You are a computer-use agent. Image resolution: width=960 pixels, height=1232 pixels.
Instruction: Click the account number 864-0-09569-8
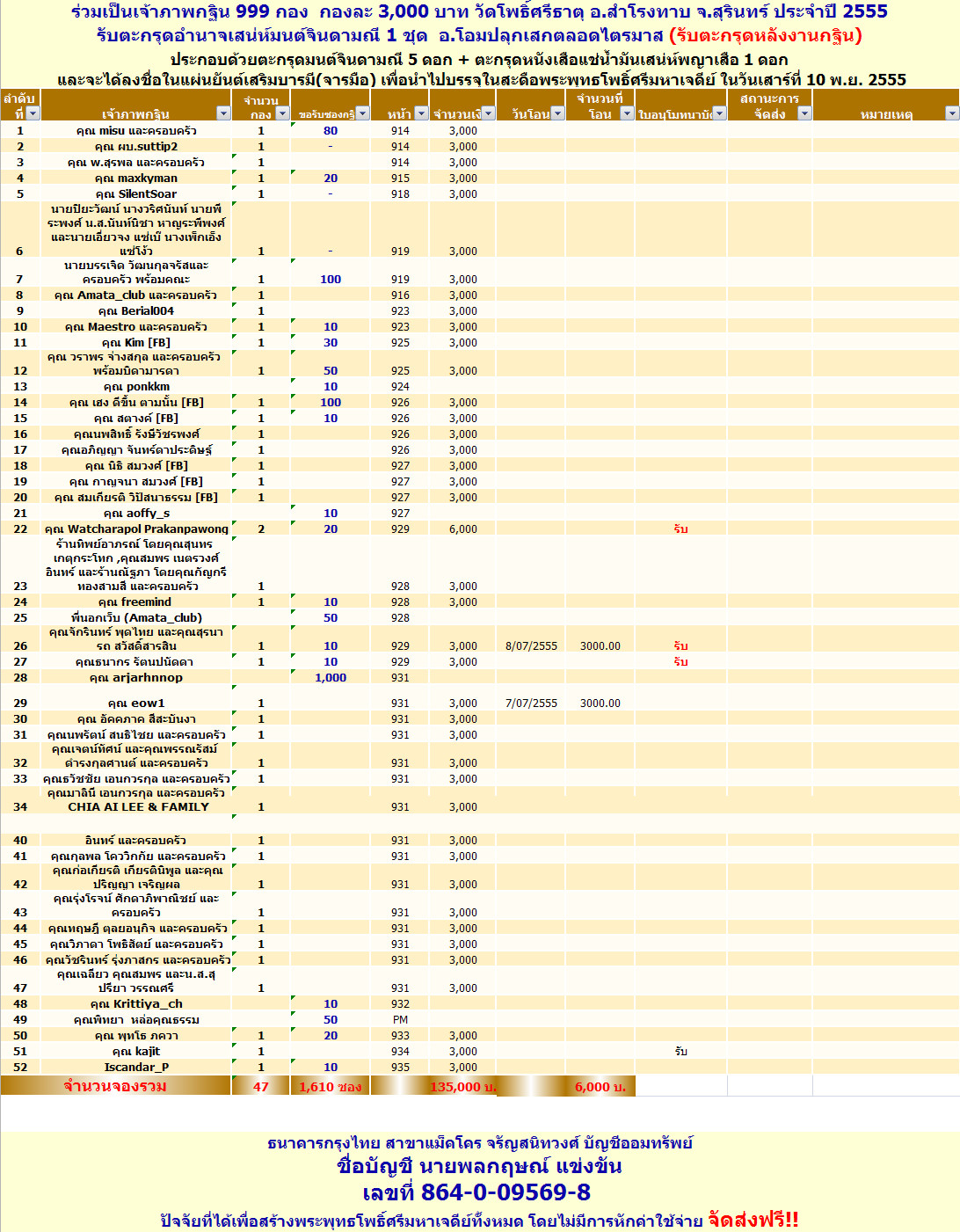506,1192
